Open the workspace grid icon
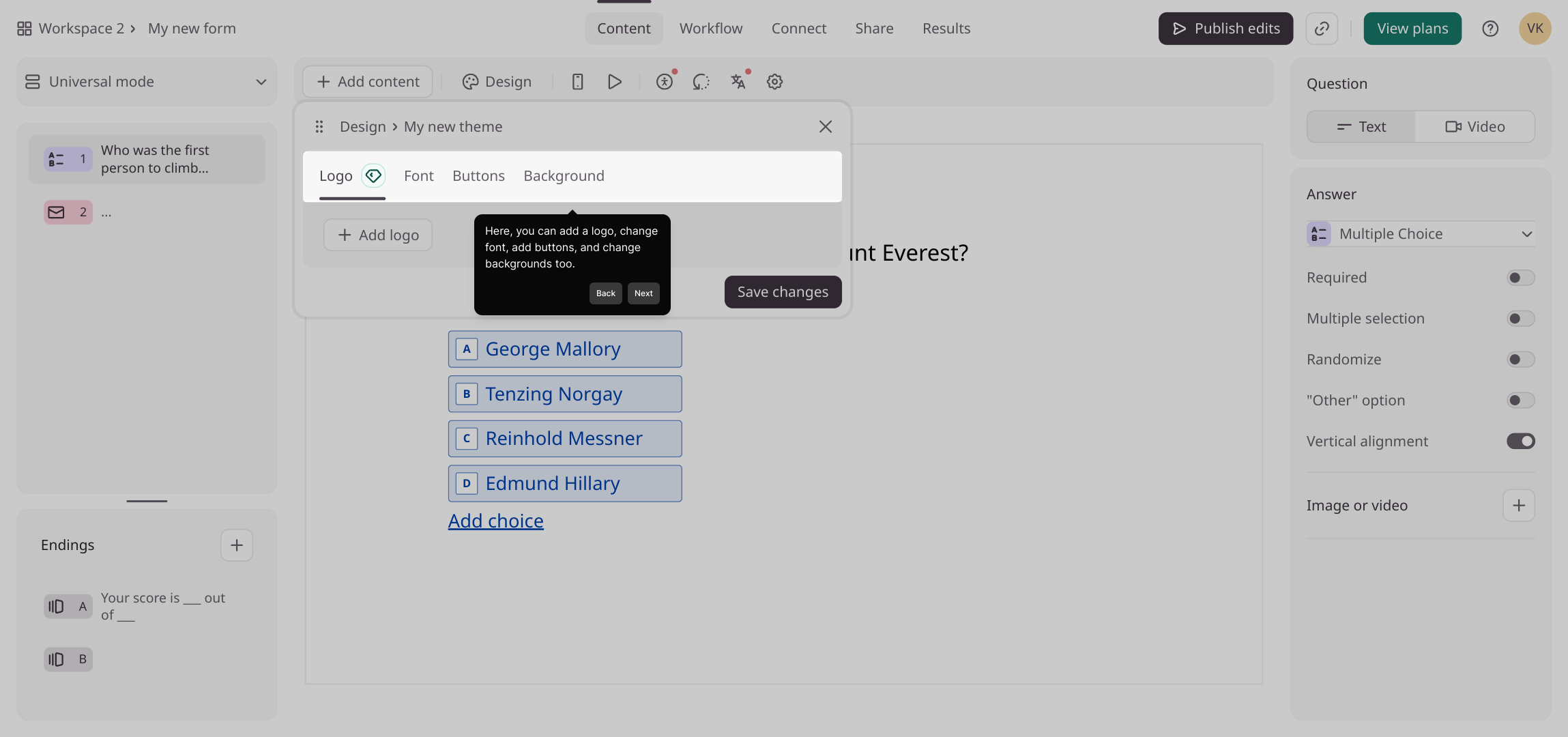Viewport: 1568px width, 737px height. pyautogui.click(x=25, y=29)
